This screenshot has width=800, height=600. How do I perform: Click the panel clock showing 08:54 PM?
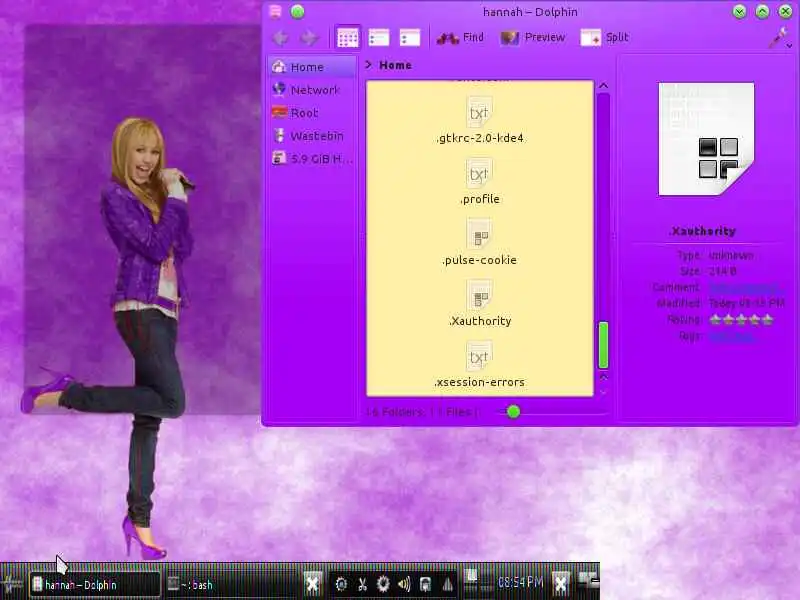coord(520,582)
